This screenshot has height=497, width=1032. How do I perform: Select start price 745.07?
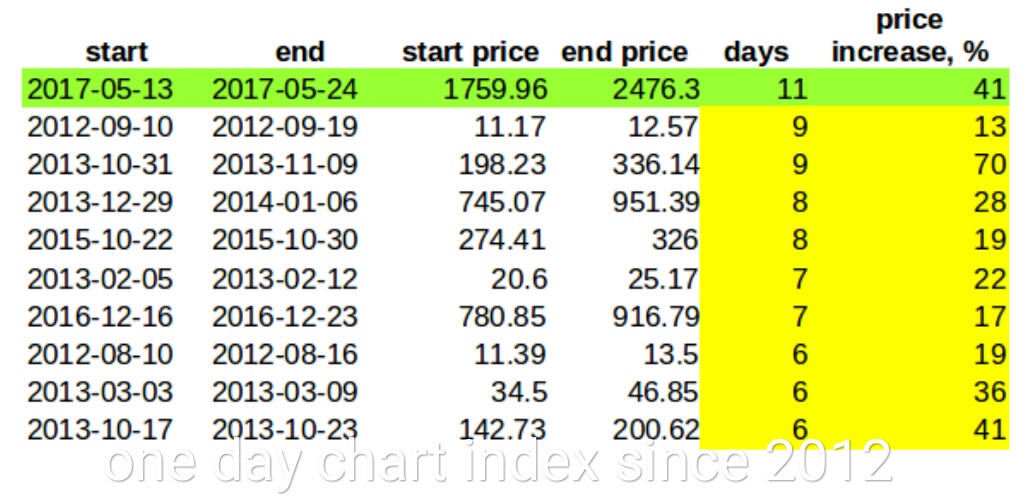[x=502, y=202]
